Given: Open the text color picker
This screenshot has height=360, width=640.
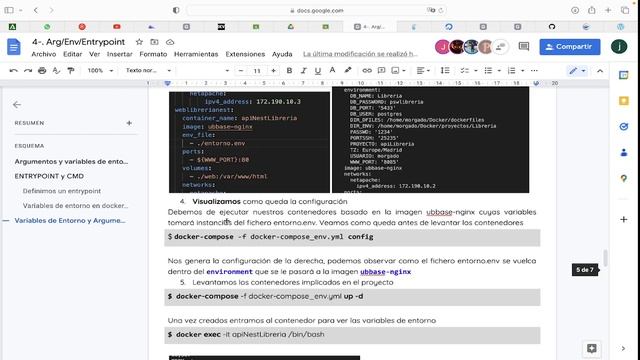Looking at the screenshot, I should pyautogui.click(x=332, y=71).
